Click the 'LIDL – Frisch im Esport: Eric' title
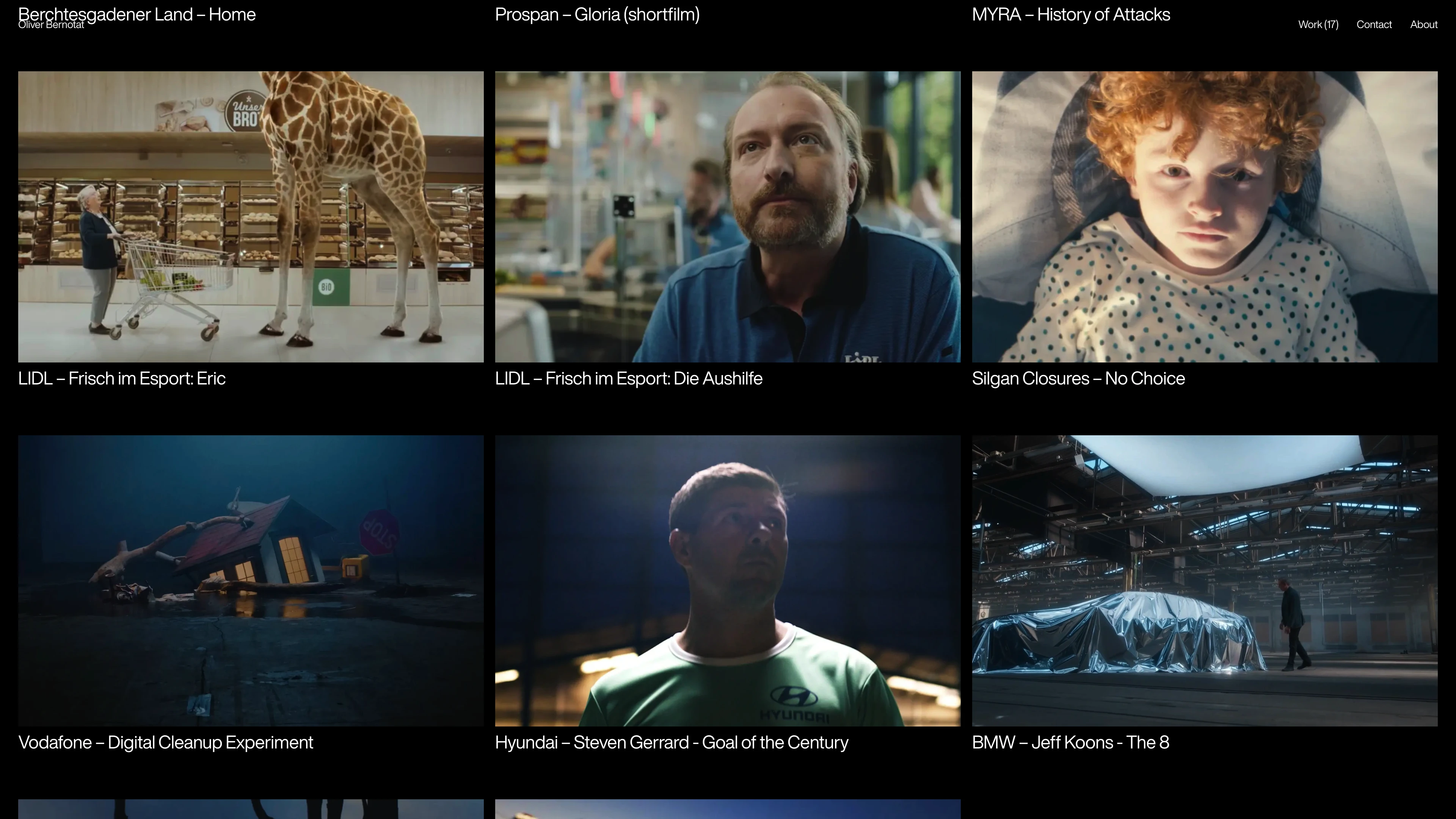 (x=121, y=378)
